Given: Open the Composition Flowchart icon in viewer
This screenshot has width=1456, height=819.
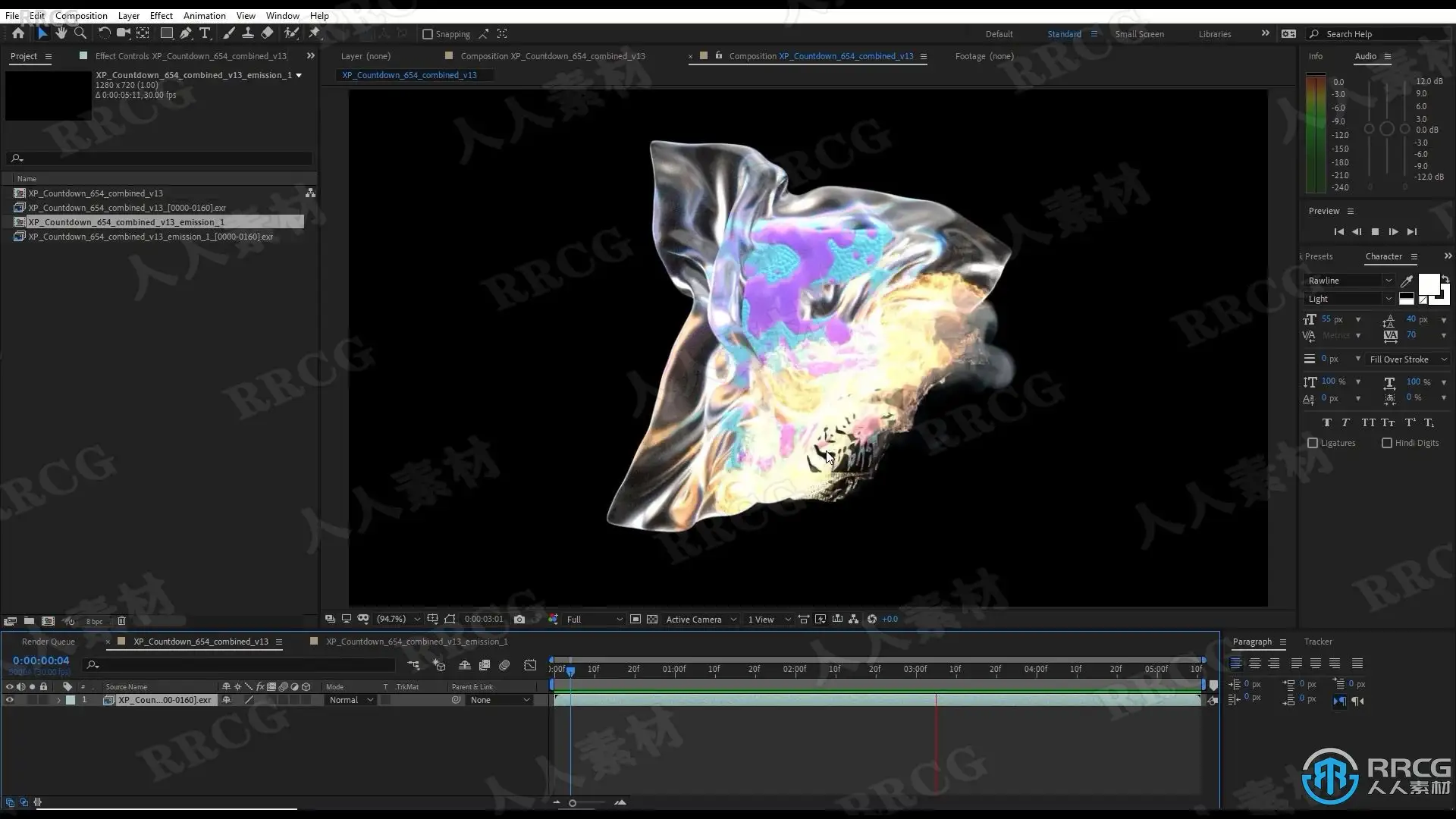Looking at the screenshot, I should 854,620.
